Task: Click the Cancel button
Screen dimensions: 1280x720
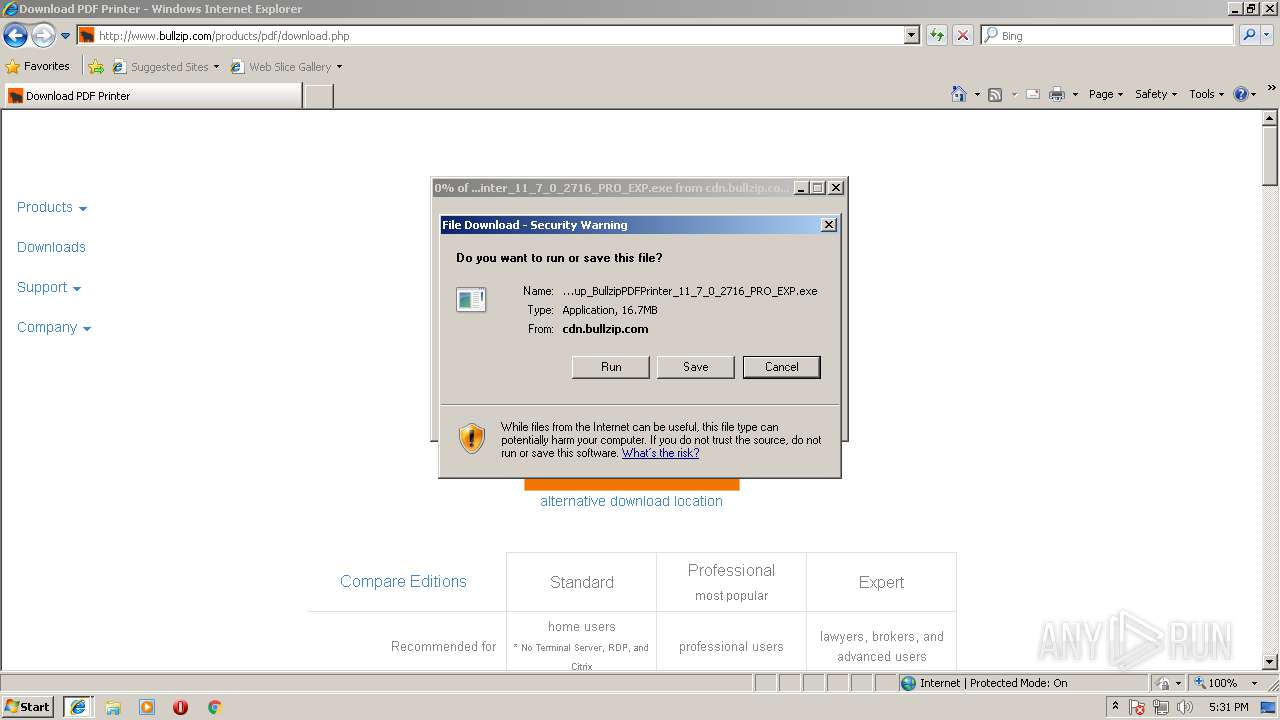Action: (782, 367)
